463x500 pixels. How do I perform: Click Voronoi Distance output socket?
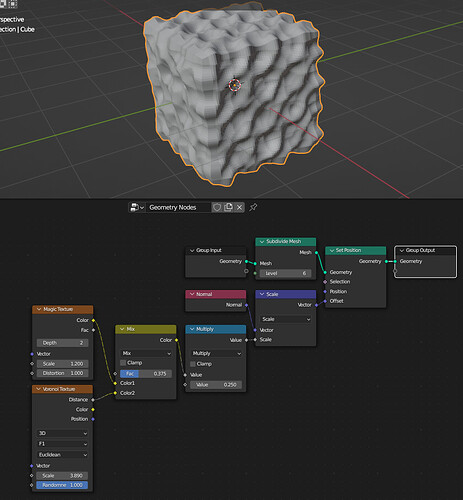point(93,400)
